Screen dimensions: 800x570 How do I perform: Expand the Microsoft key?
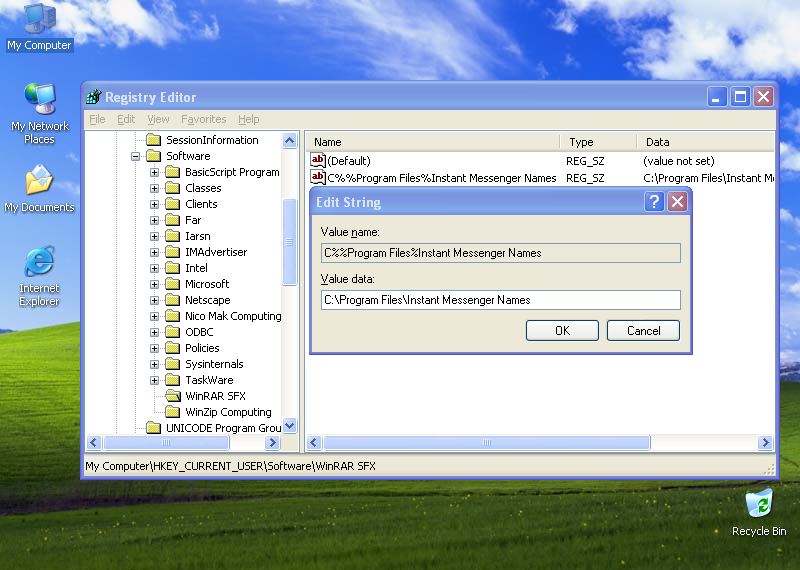154,284
